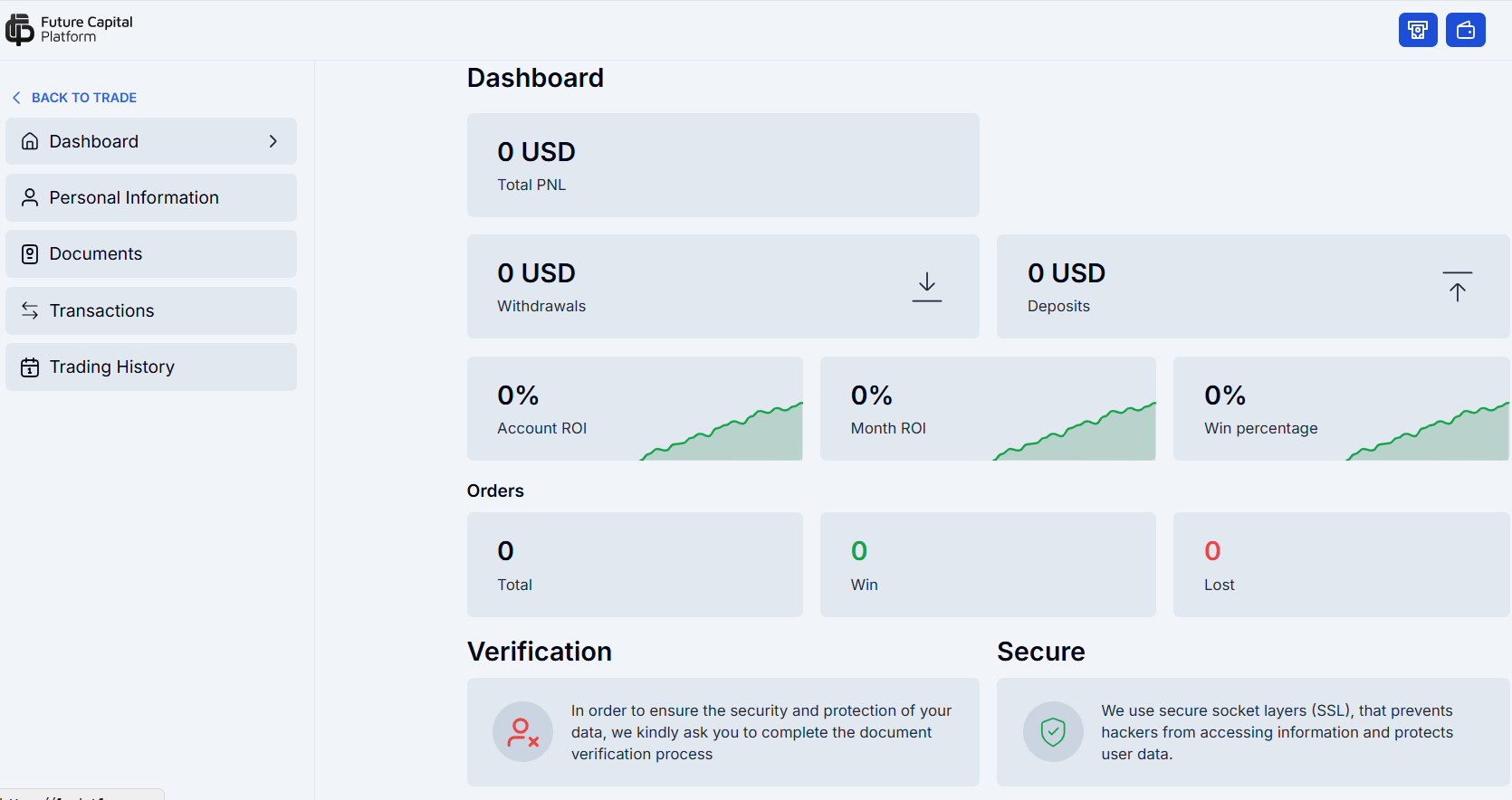Click the deposits upload arrow icon
The image size is (1512, 800).
click(1457, 287)
